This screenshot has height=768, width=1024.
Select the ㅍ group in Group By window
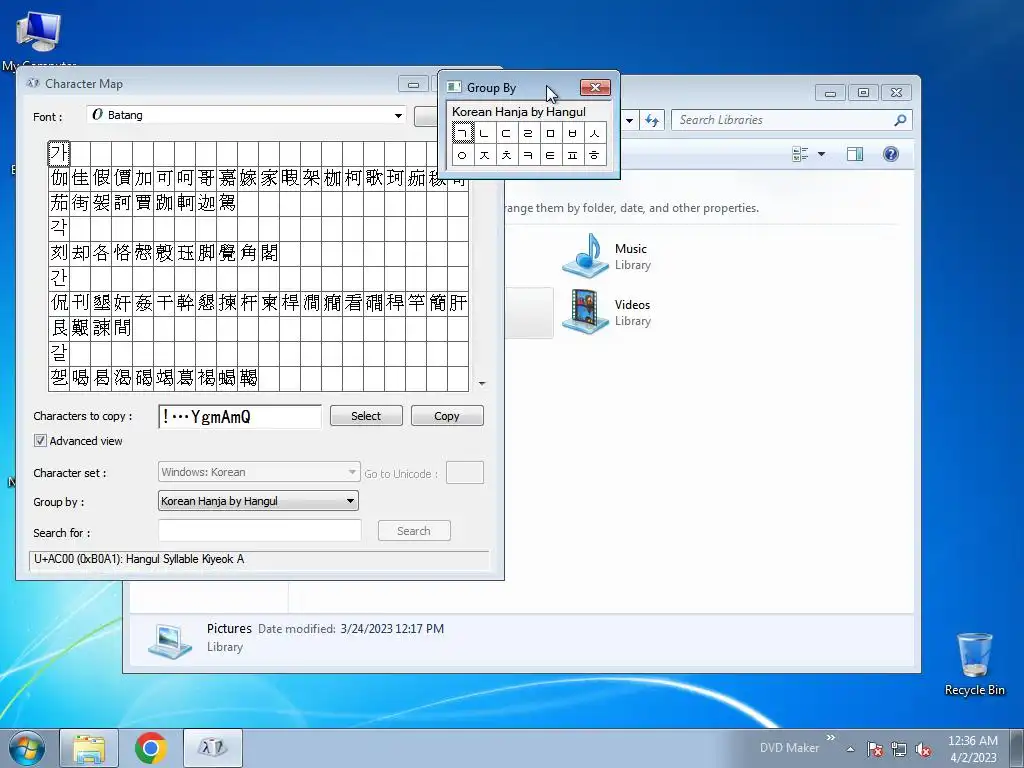coord(573,155)
